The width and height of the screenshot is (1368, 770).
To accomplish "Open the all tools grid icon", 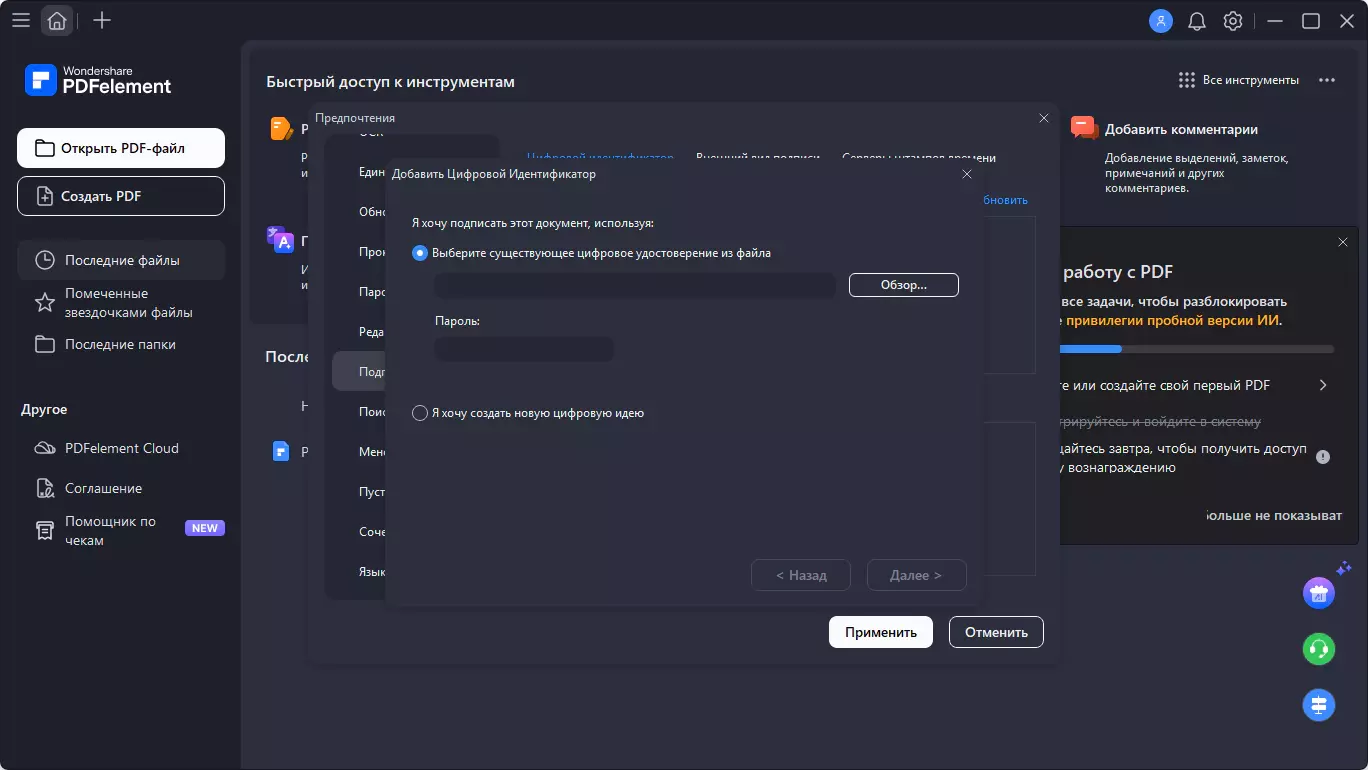I will (x=1187, y=80).
